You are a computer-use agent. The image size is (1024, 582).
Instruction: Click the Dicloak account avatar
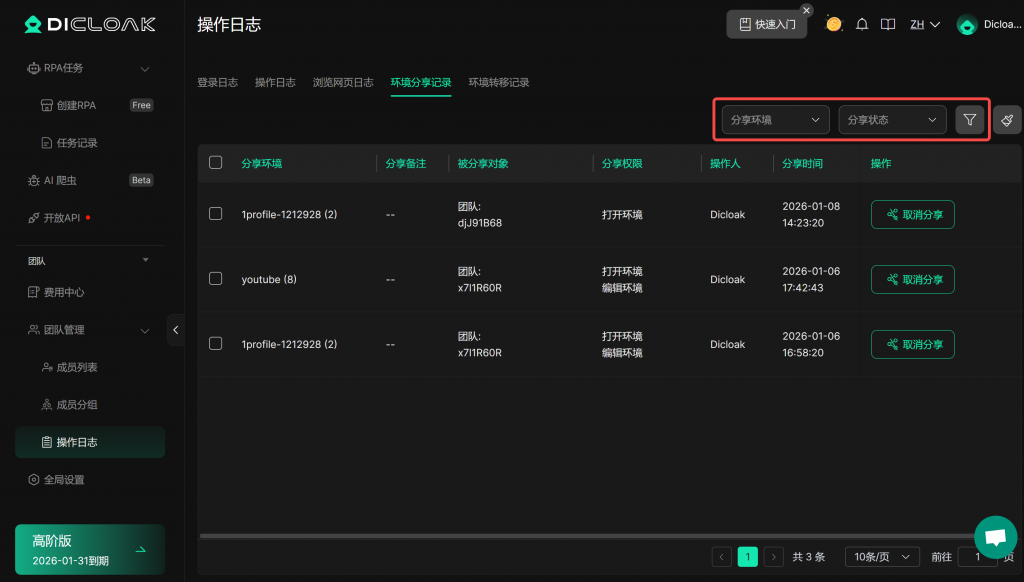click(967, 25)
